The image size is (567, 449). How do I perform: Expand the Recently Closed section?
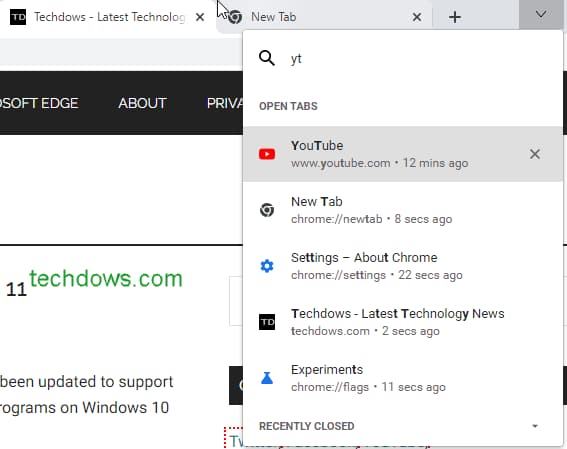click(535, 426)
